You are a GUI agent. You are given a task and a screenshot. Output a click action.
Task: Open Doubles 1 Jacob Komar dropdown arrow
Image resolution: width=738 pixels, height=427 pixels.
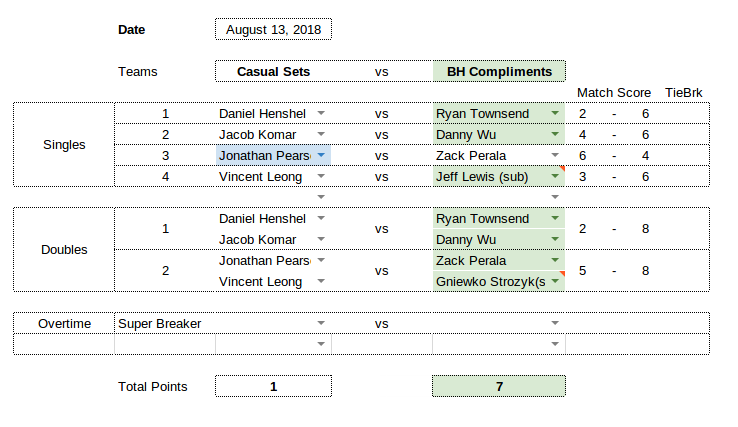click(321, 239)
